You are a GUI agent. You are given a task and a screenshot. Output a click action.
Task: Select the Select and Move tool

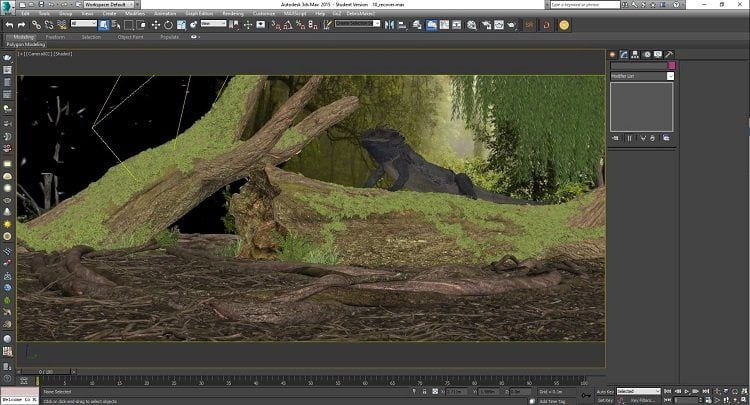(155, 25)
